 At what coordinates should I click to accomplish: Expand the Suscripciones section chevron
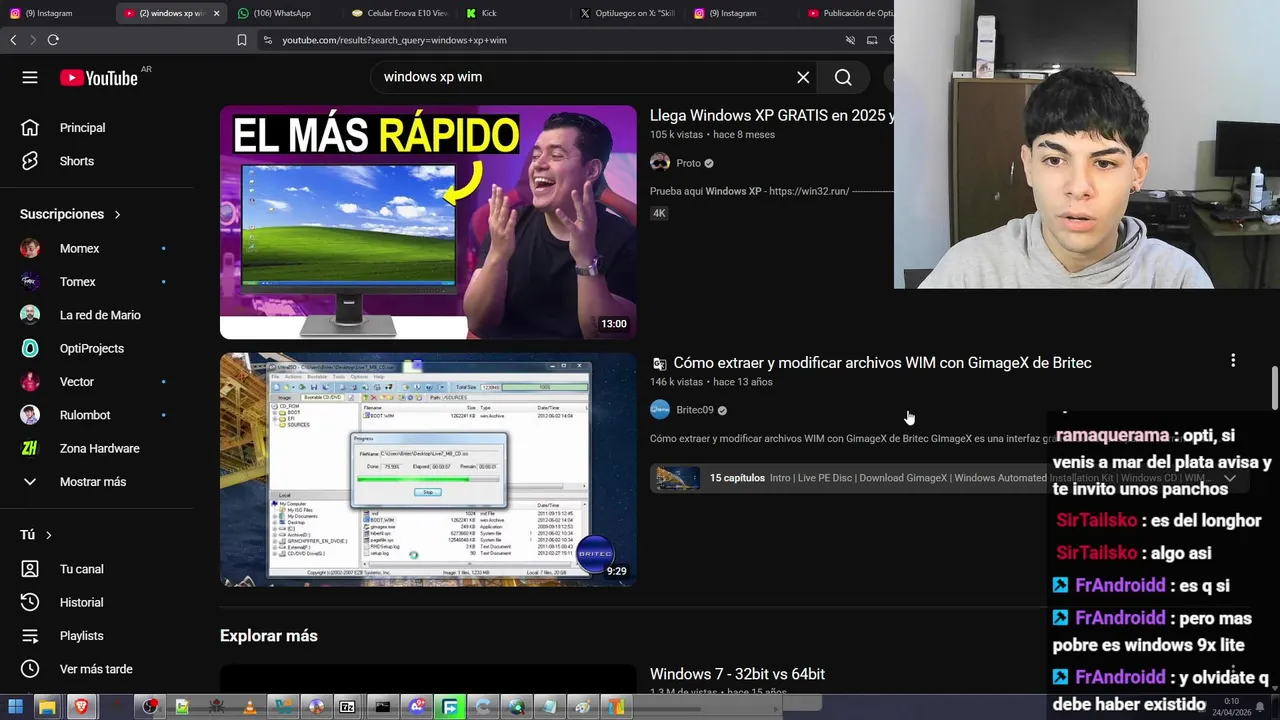click(x=117, y=214)
